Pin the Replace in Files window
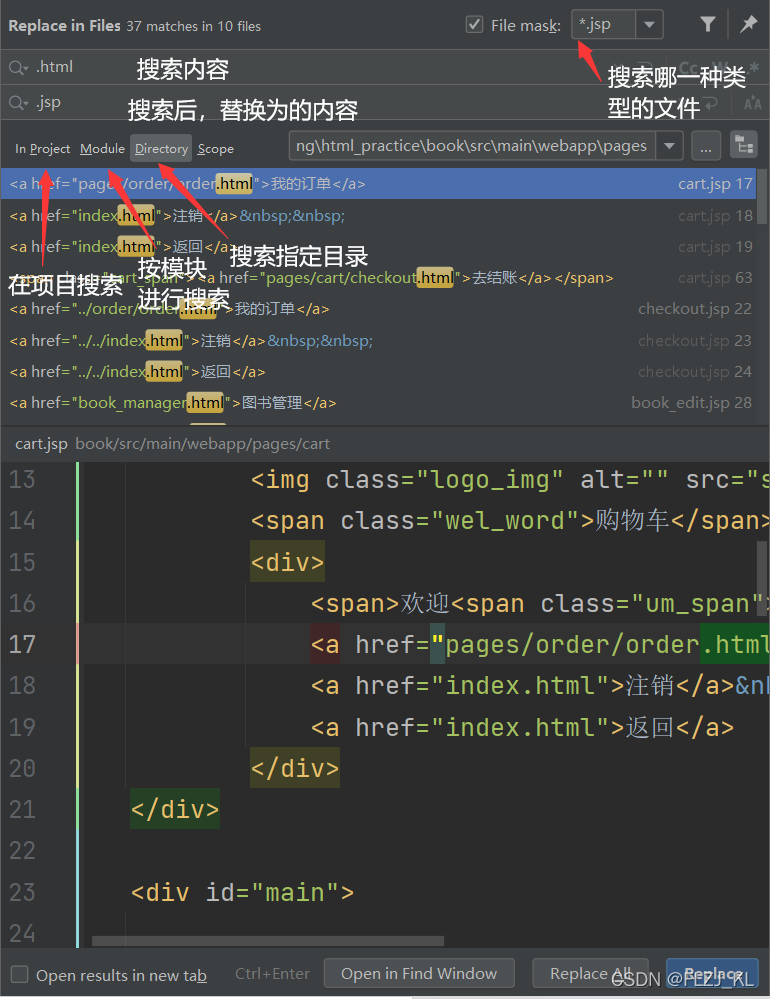The image size is (770, 999). coord(748,24)
